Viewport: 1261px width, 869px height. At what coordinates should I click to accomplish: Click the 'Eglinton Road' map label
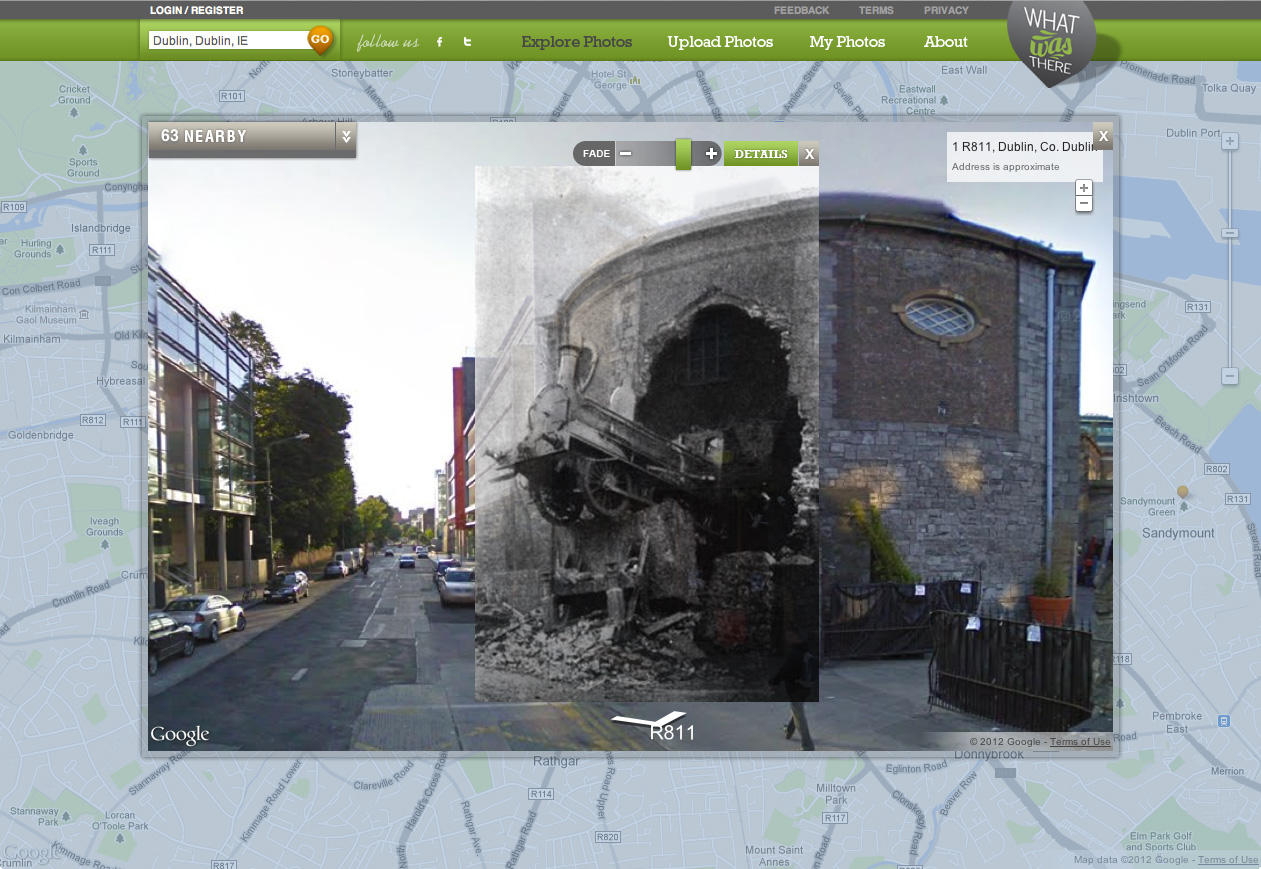917,768
